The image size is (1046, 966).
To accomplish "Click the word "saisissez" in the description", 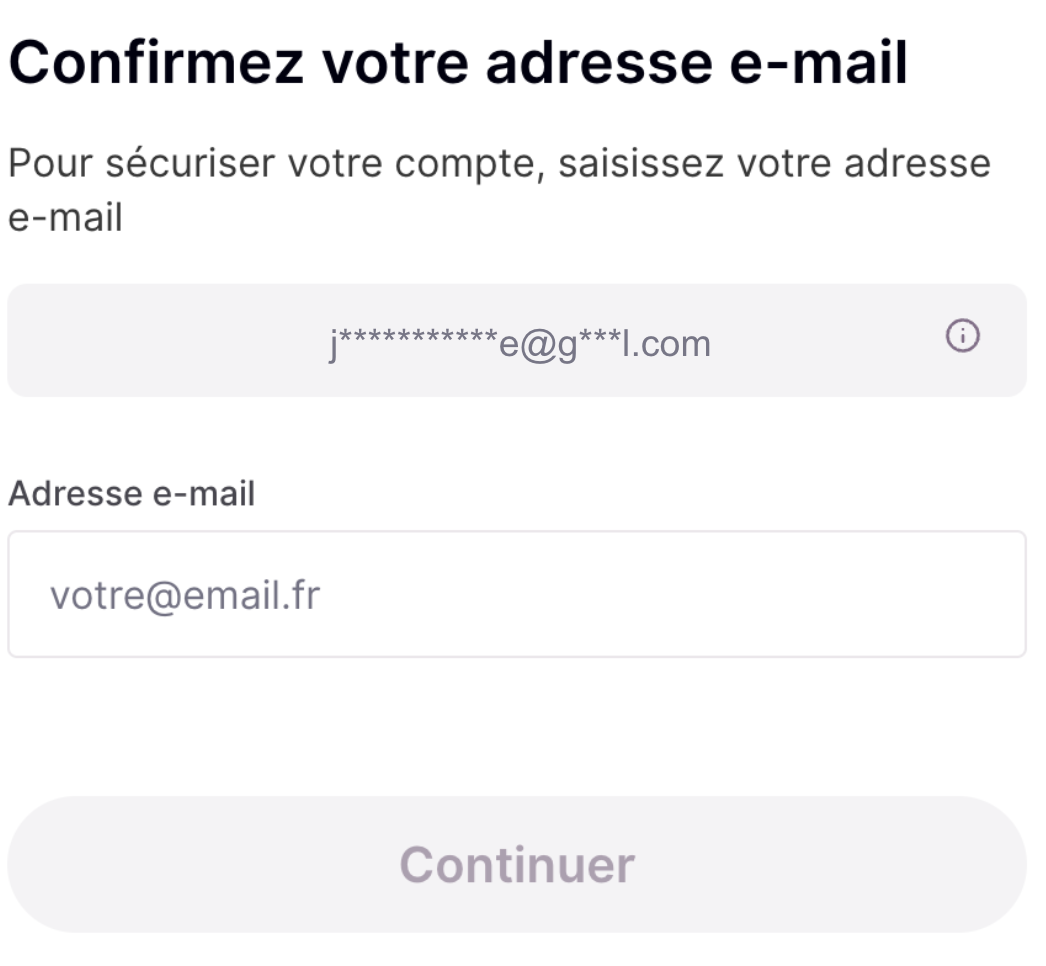I will click(x=638, y=165).
